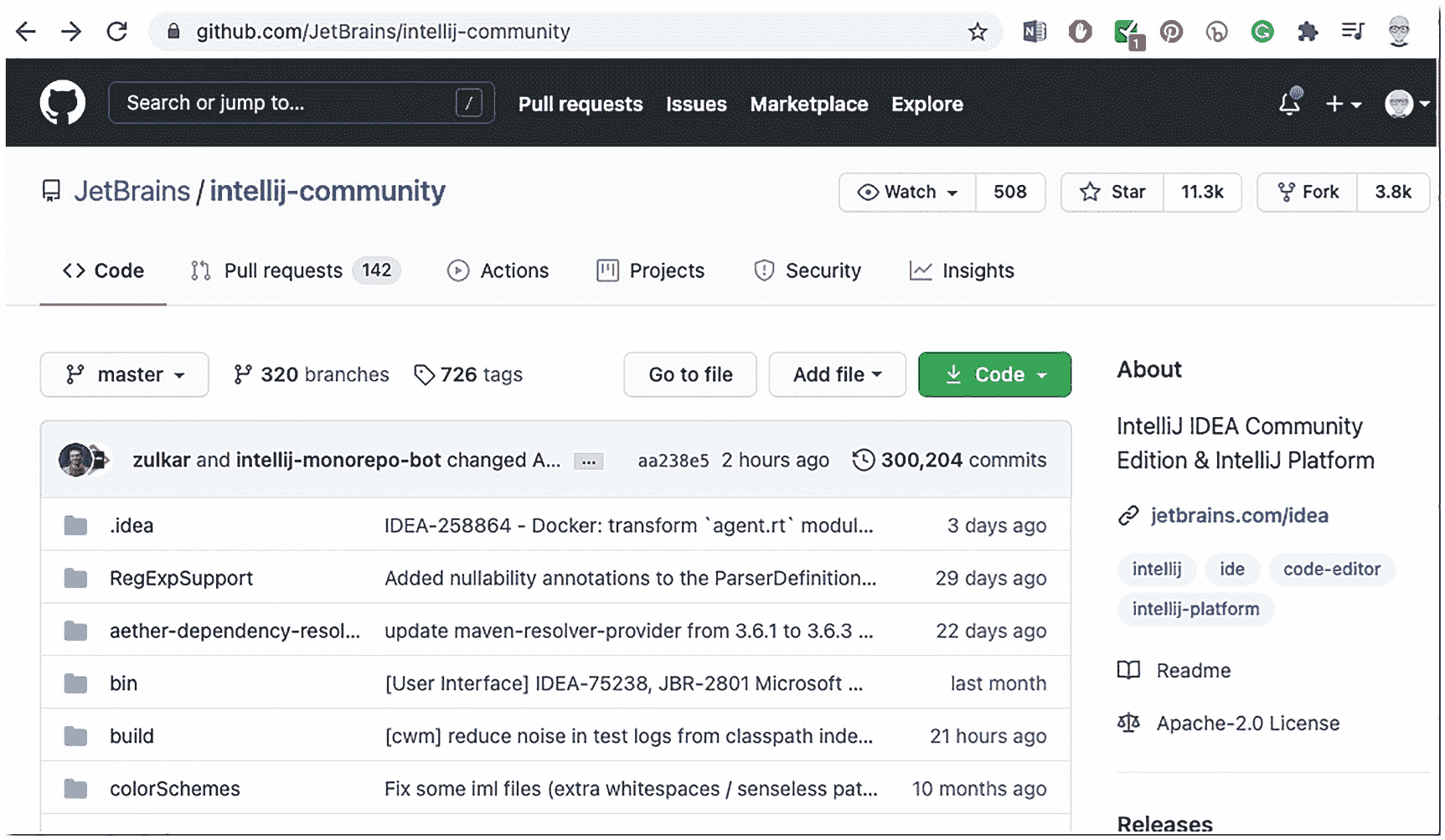Open the RegExpSupport folder
The width and height of the screenshot is (1445, 840).
pos(181,578)
